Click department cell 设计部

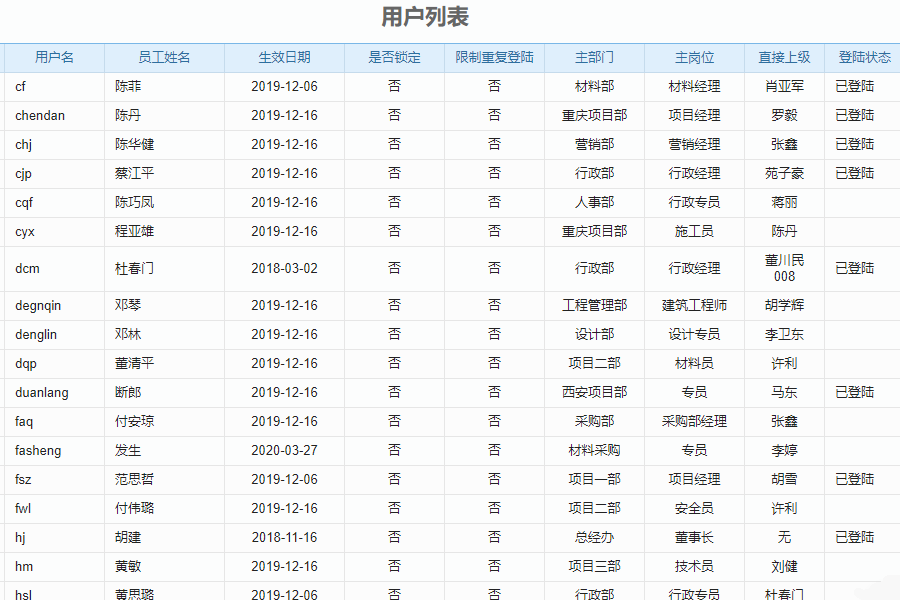click(x=595, y=335)
